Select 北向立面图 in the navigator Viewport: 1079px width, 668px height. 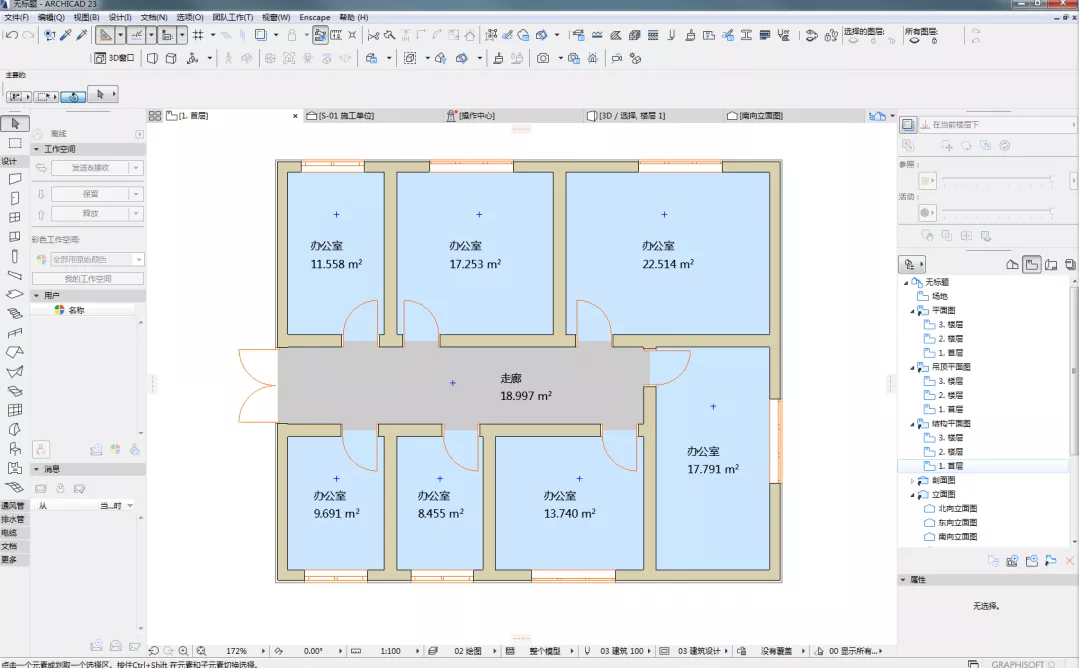(x=957, y=508)
